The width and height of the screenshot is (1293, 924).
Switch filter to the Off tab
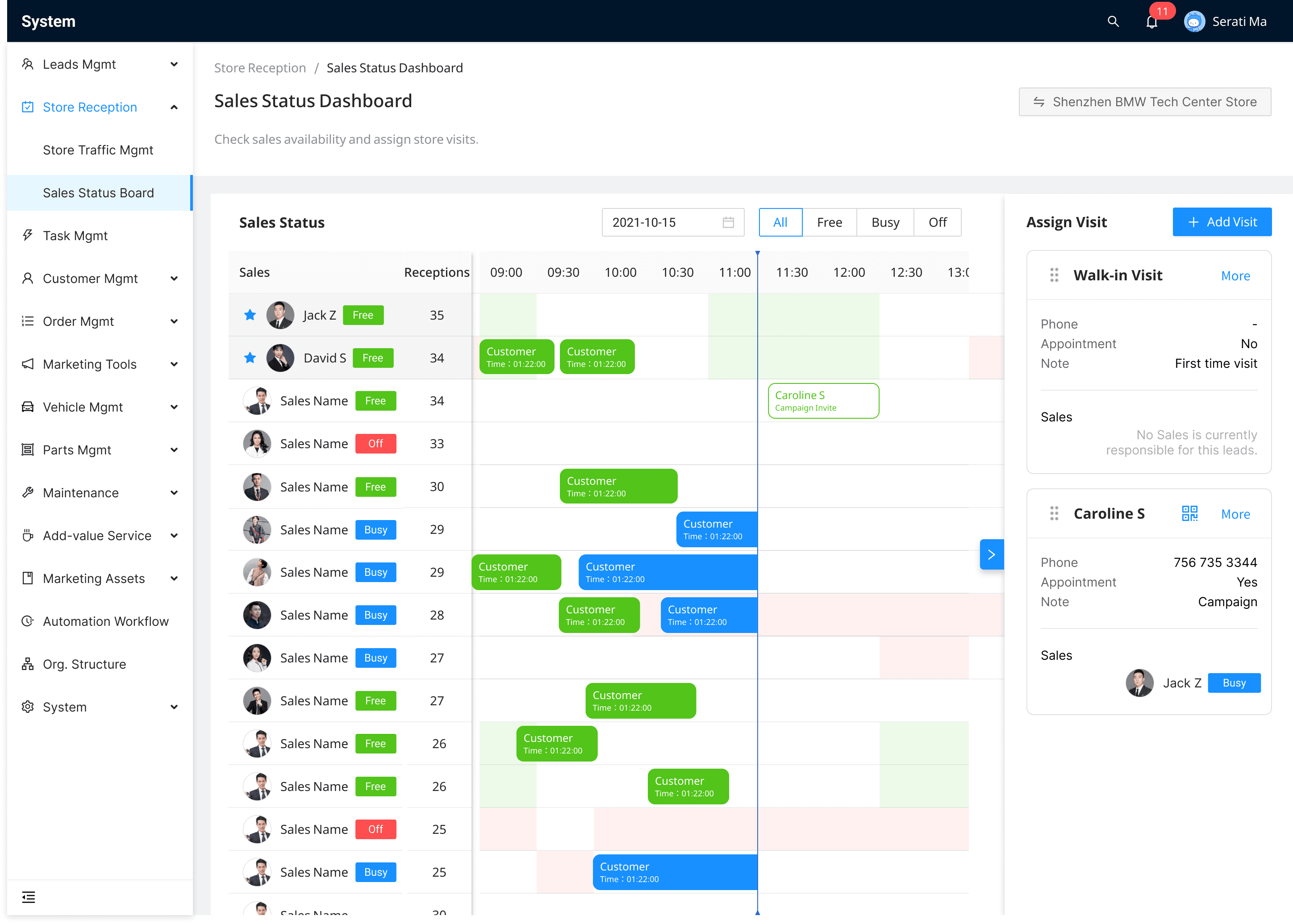click(x=937, y=222)
